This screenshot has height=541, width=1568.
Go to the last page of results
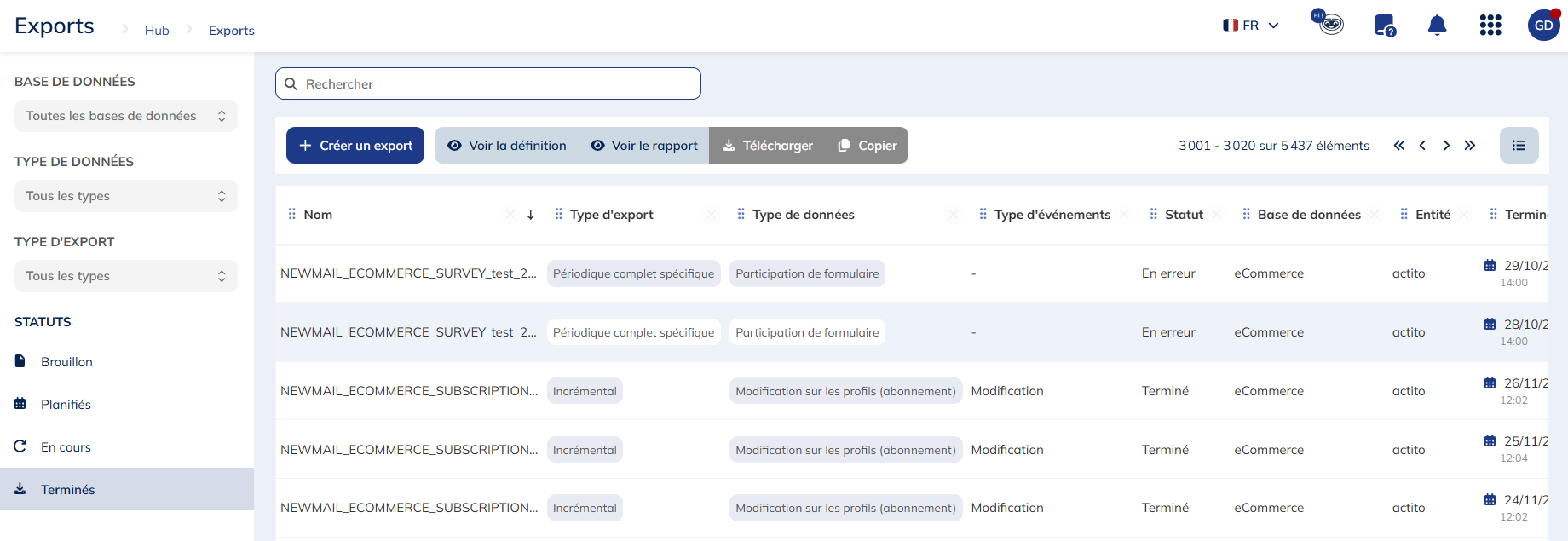click(x=1470, y=146)
